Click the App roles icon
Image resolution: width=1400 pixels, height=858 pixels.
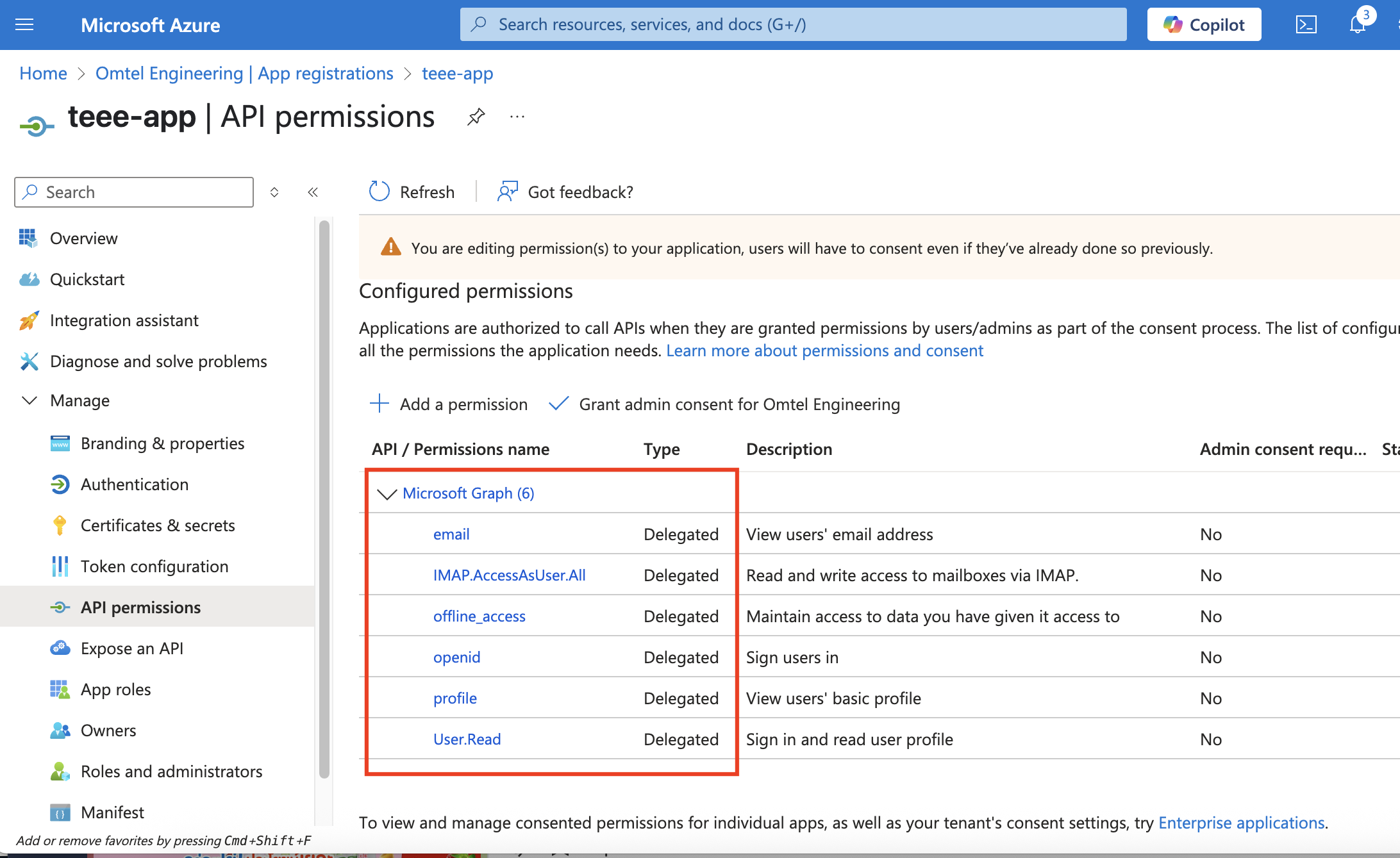click(60, 689)
